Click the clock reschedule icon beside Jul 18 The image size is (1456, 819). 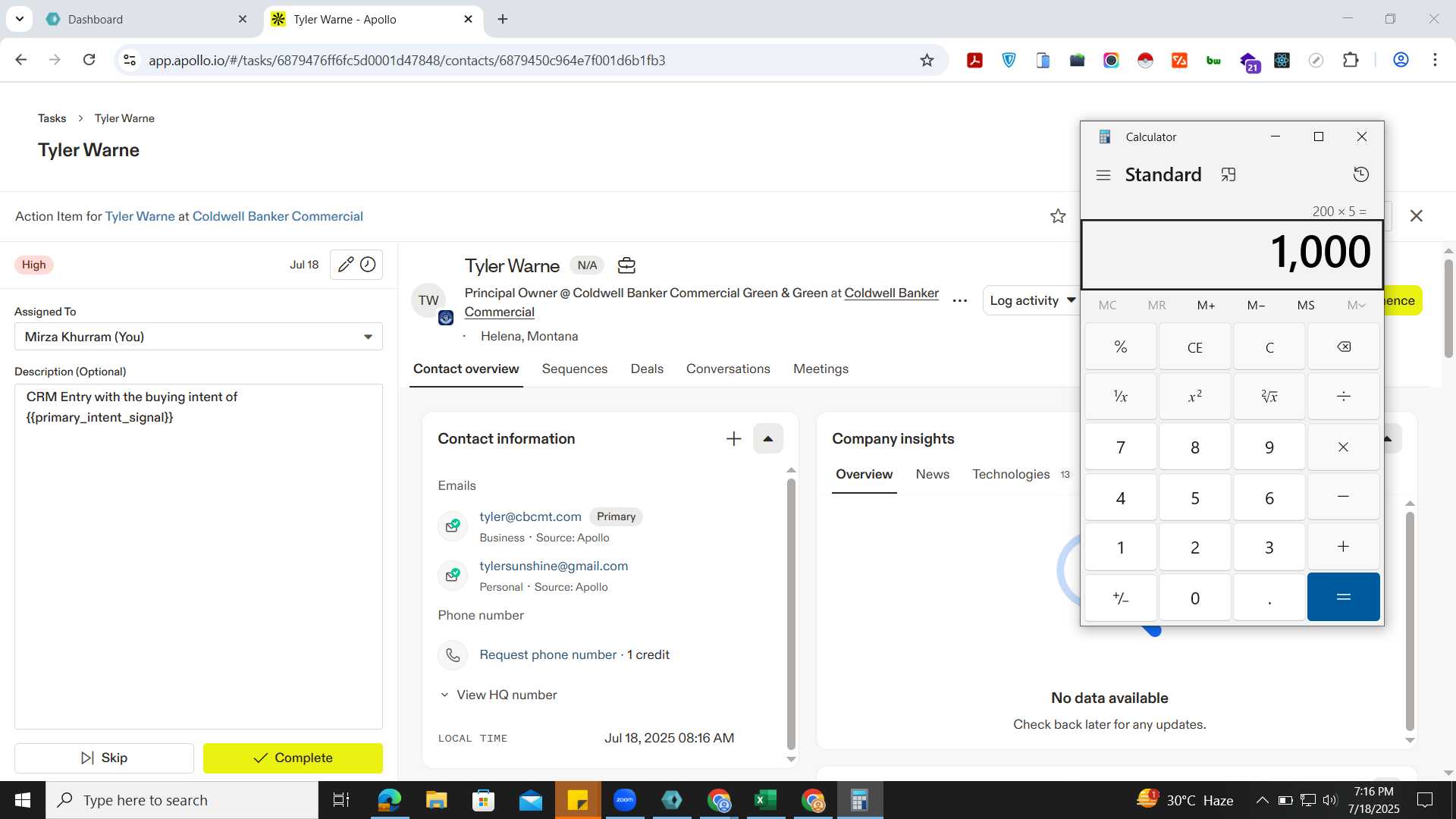pyautogui.click(x=368, y=265)
